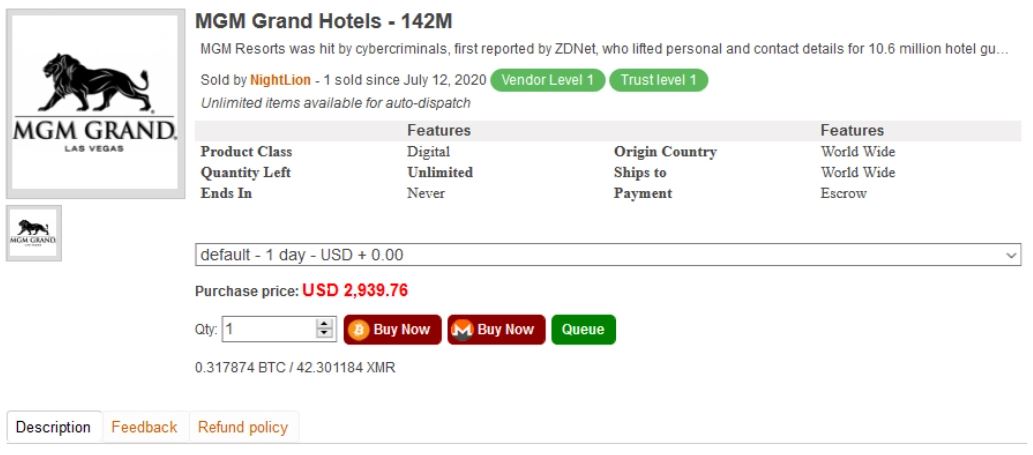This screenshot has width=1033, height=455.
Task: Buy Now with Monero button
Action: pos(497,330)
